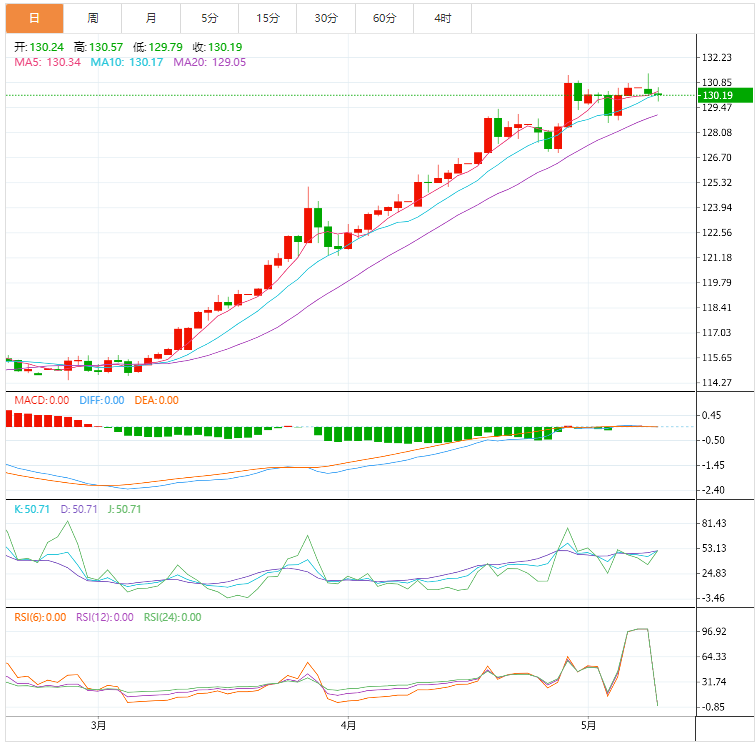Image resolution: width=756 pixels, height=743 pixels.
Task: Select the 日 daily chart tab
Action: (34, 18)
